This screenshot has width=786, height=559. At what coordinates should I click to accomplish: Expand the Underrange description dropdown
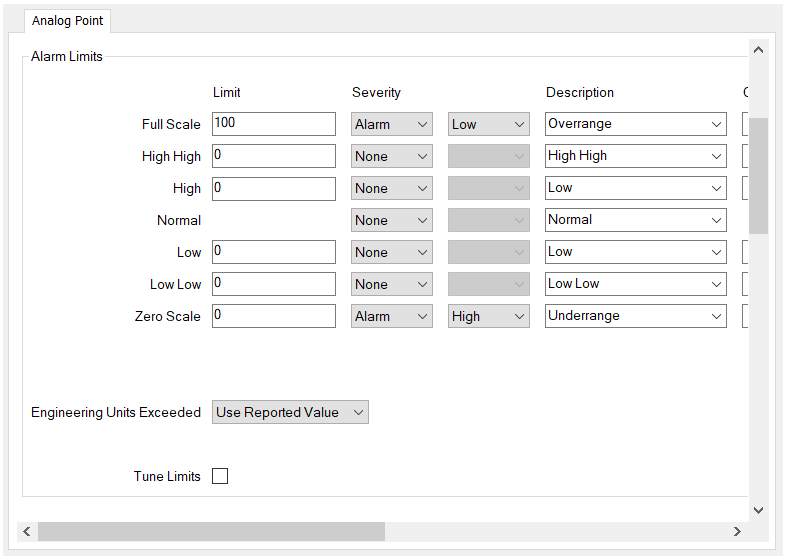click(636, 316)
